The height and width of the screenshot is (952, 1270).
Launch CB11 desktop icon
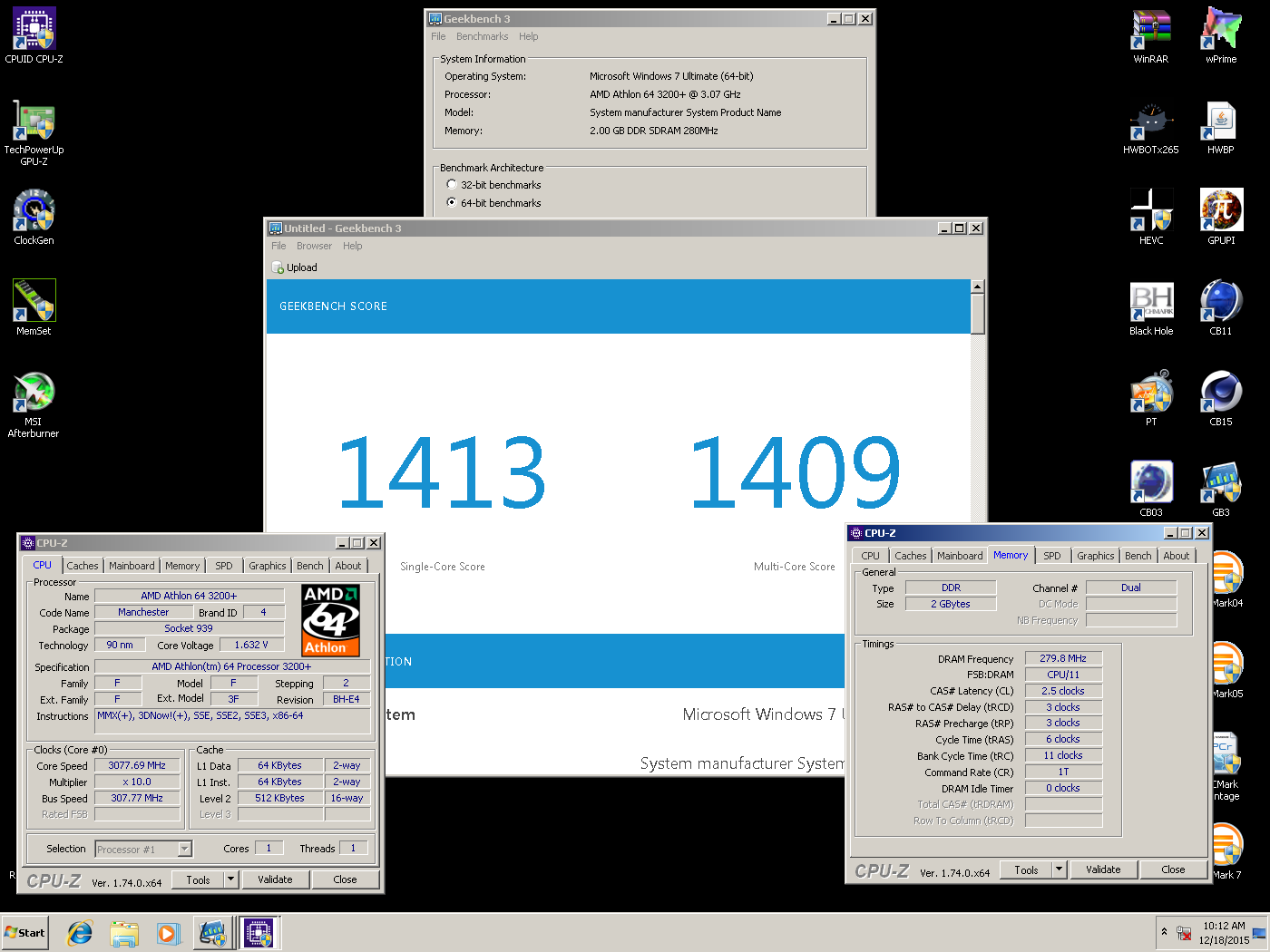click(1221, 308)
